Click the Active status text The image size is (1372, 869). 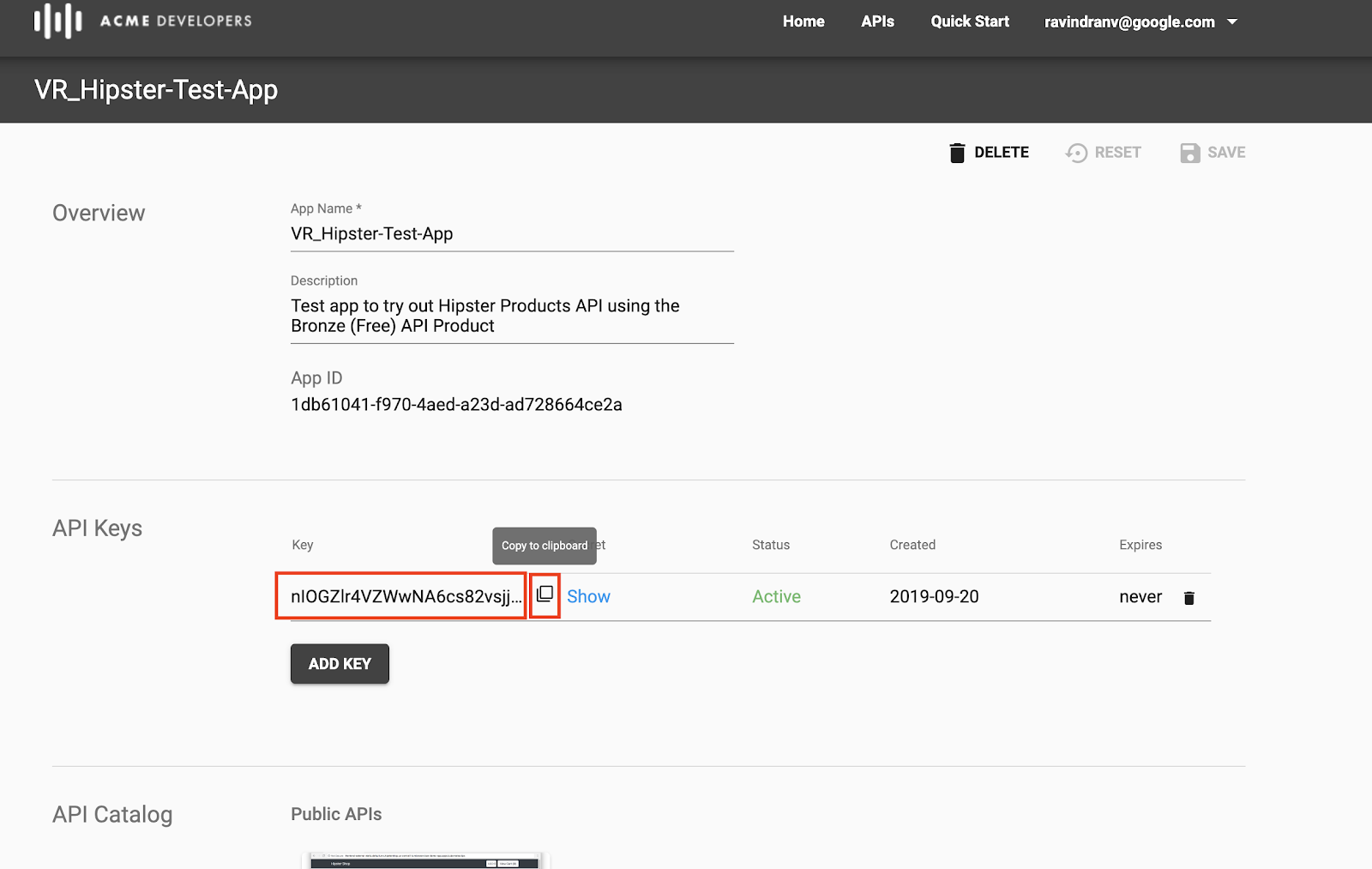776,597
